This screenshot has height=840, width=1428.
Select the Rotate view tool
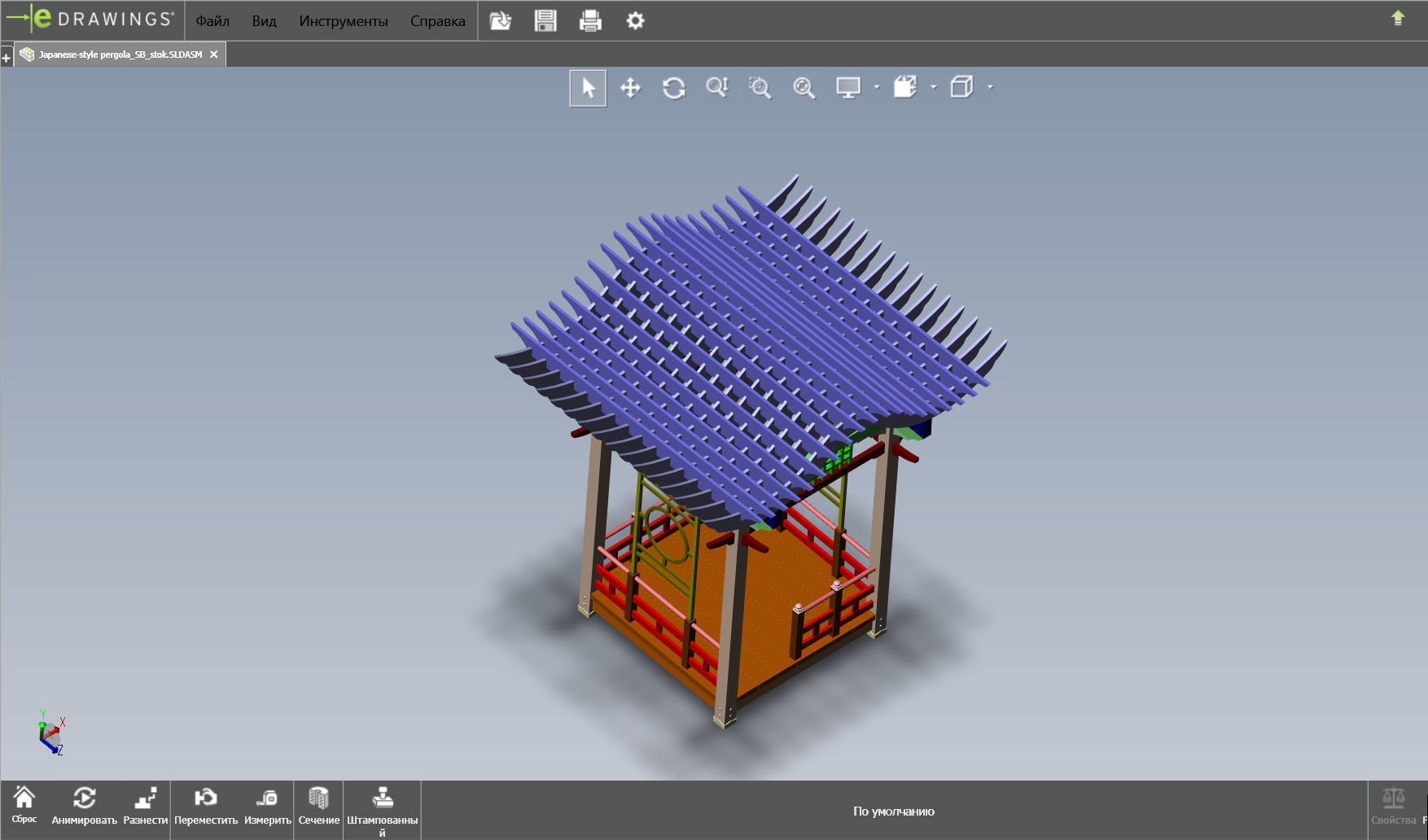point(675,88)
